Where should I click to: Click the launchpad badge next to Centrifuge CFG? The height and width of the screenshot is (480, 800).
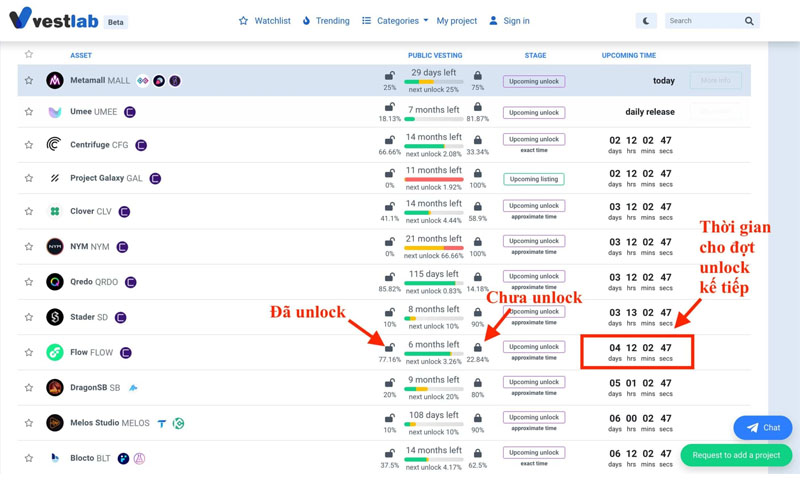tap(141, 145)
